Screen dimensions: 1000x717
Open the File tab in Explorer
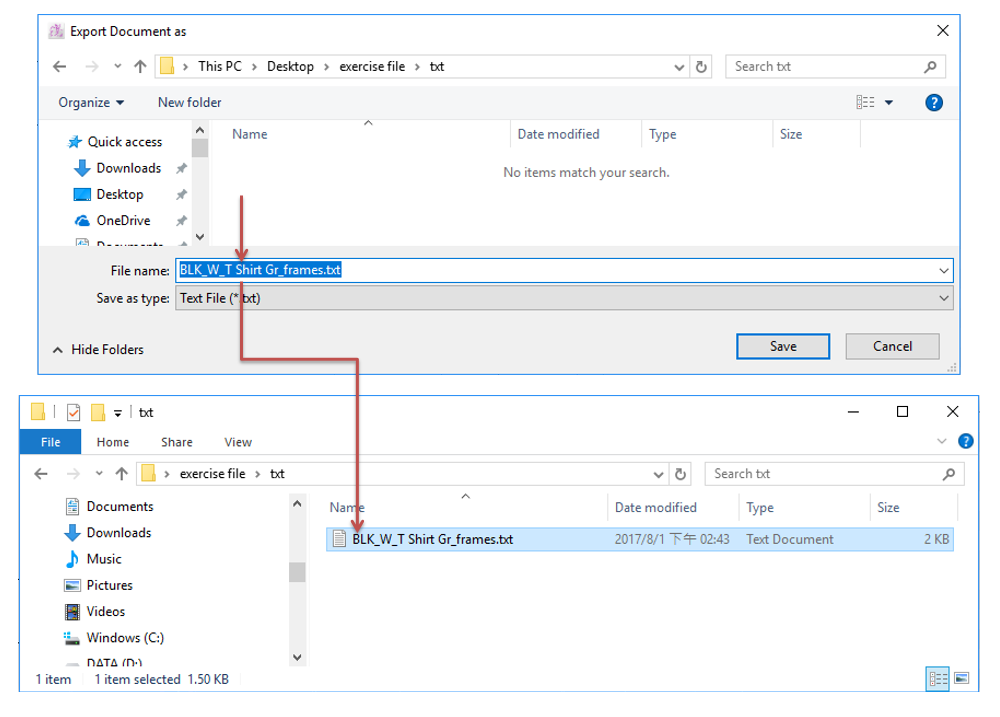(x=50, y=442)
